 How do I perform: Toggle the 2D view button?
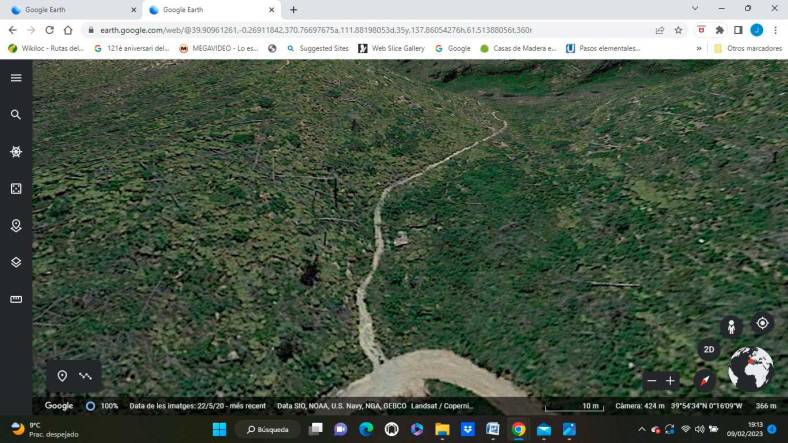point(709,350)
